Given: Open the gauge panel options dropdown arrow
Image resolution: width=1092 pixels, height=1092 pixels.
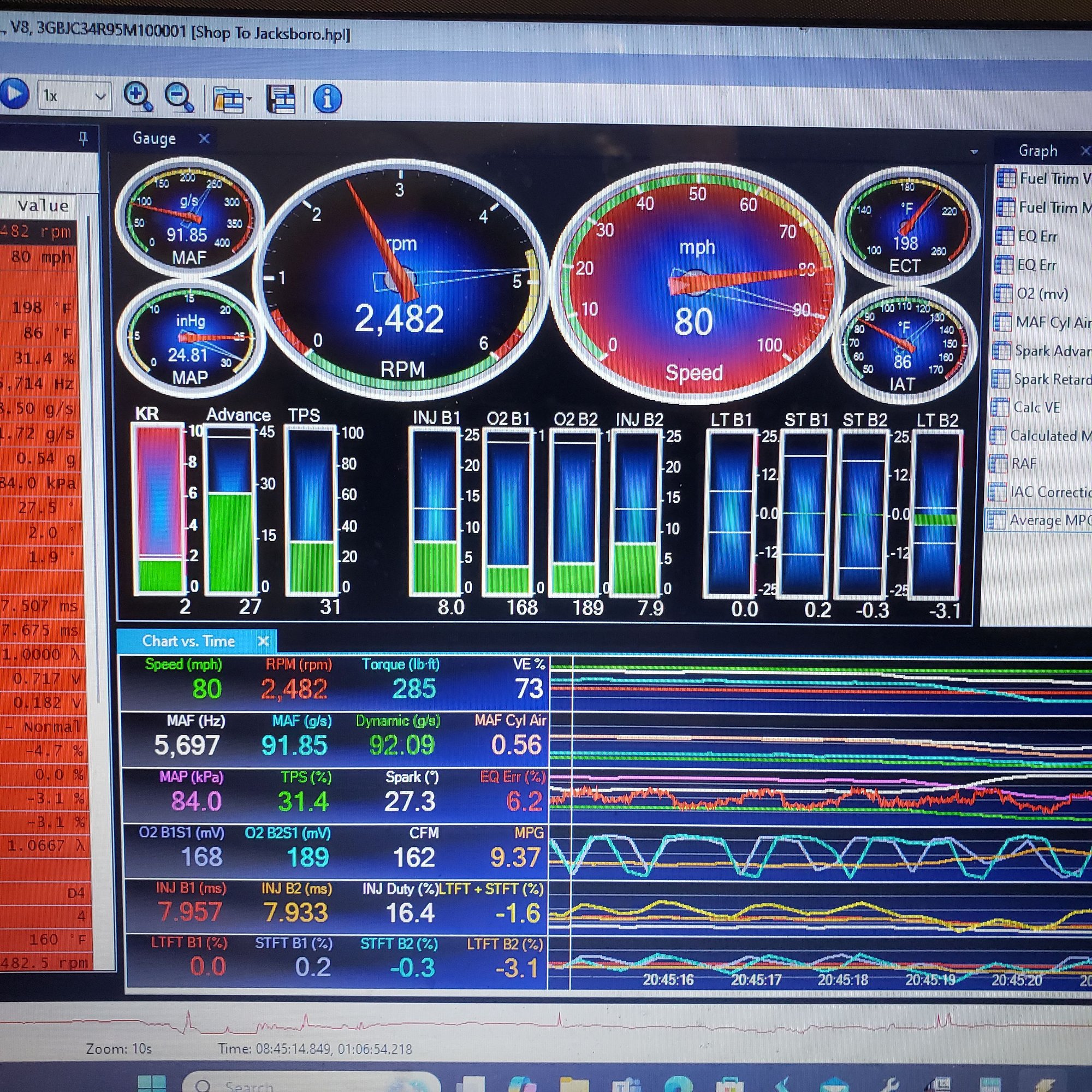Looking at the screenshot, I should tap(974, 151).
